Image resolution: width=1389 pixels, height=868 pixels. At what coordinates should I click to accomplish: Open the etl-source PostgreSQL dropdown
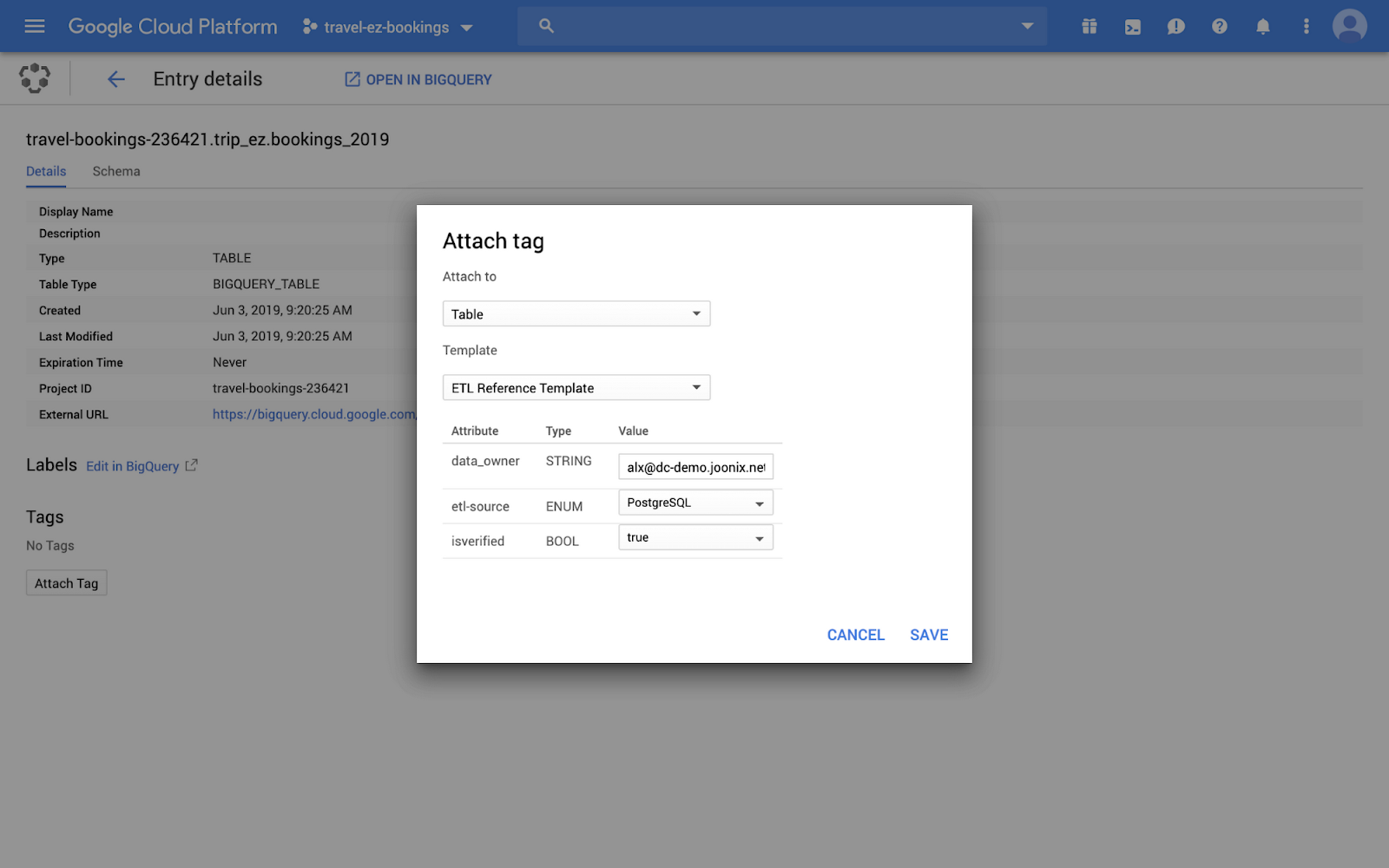pos(694,502)
